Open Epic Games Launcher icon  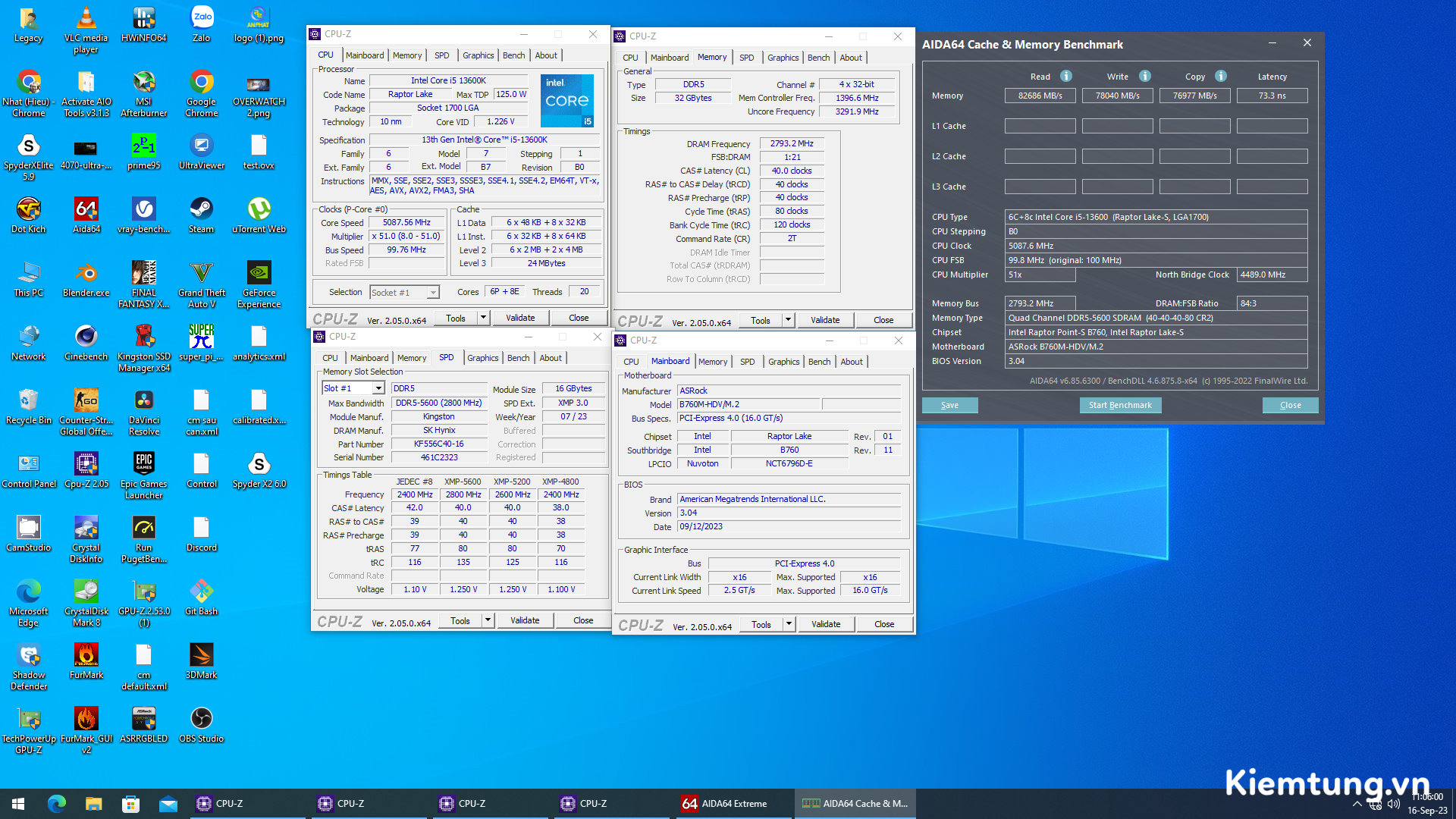click(143, 476)
